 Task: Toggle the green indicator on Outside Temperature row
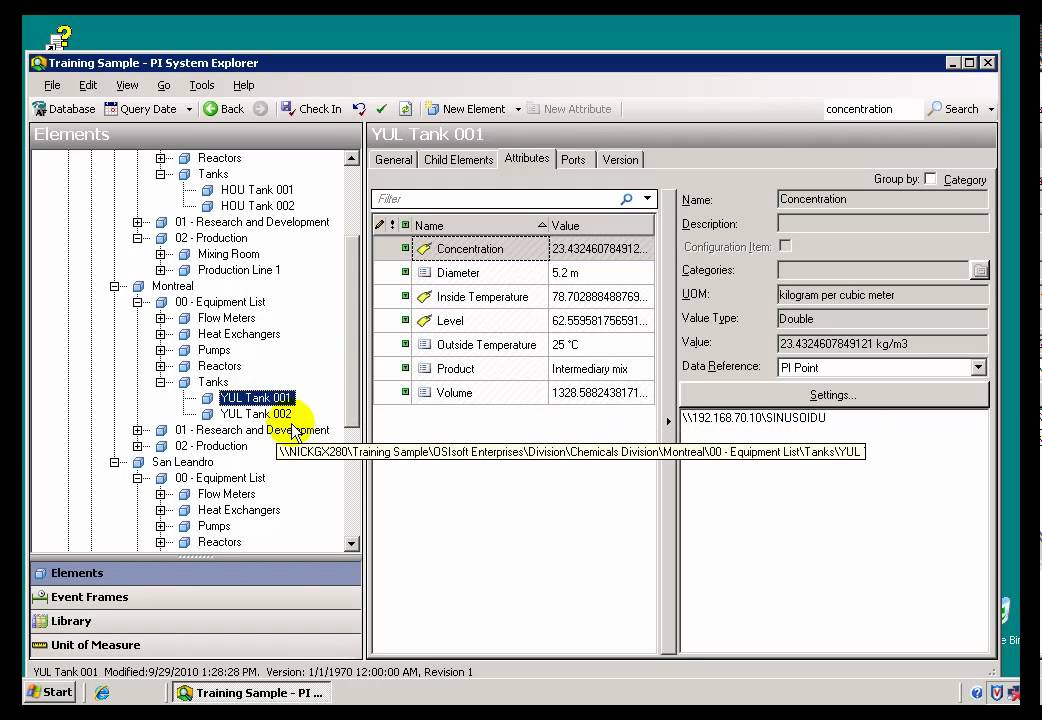(405, 344)
